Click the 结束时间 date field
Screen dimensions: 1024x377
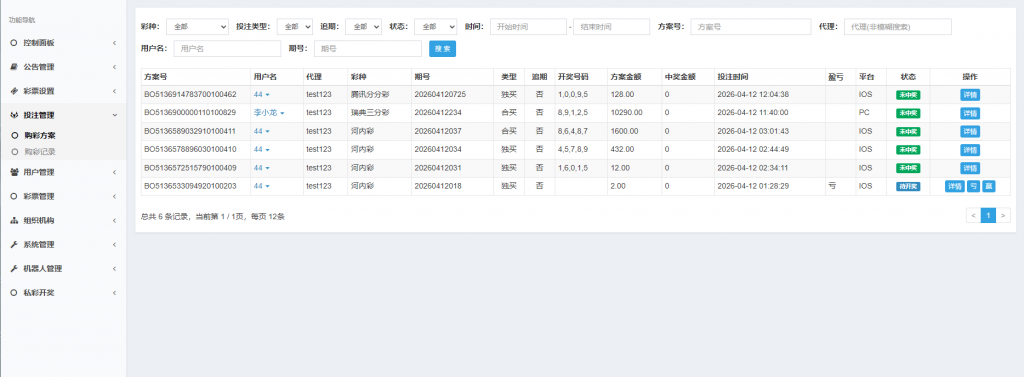pyautogui.click(x=612, y=26)
